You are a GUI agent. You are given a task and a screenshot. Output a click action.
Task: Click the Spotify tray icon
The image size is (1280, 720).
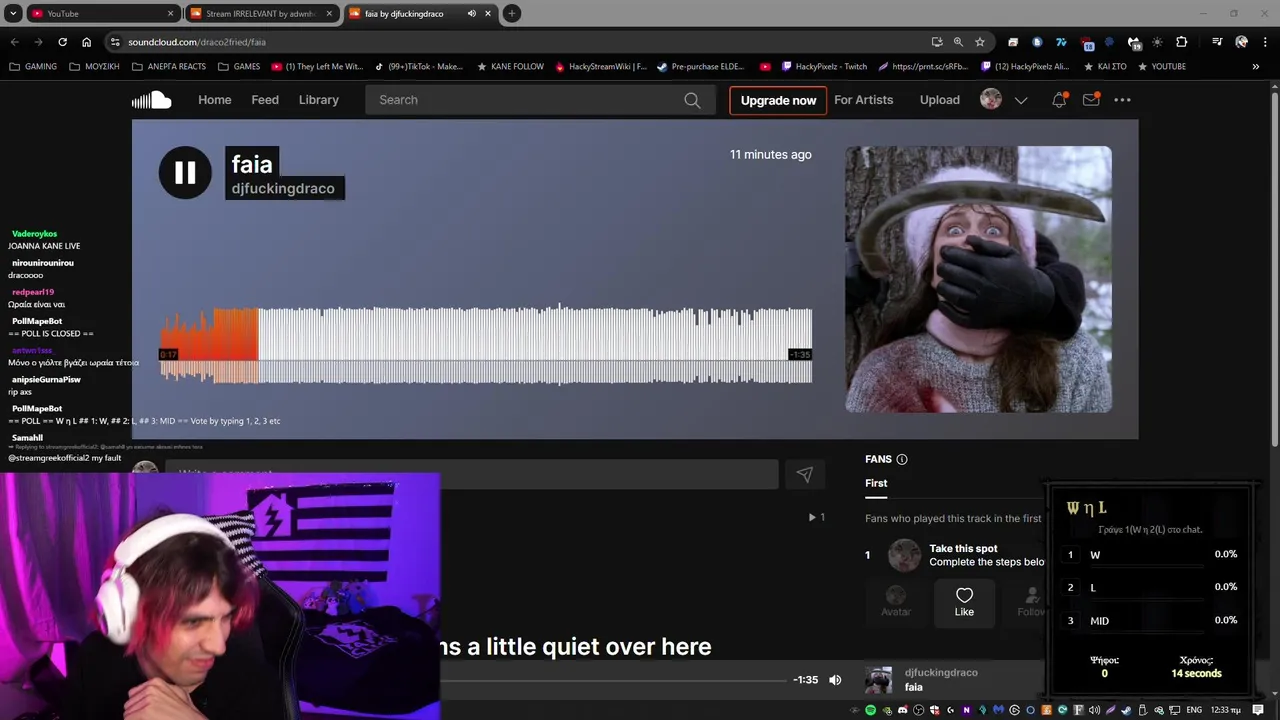coord(870,710)
